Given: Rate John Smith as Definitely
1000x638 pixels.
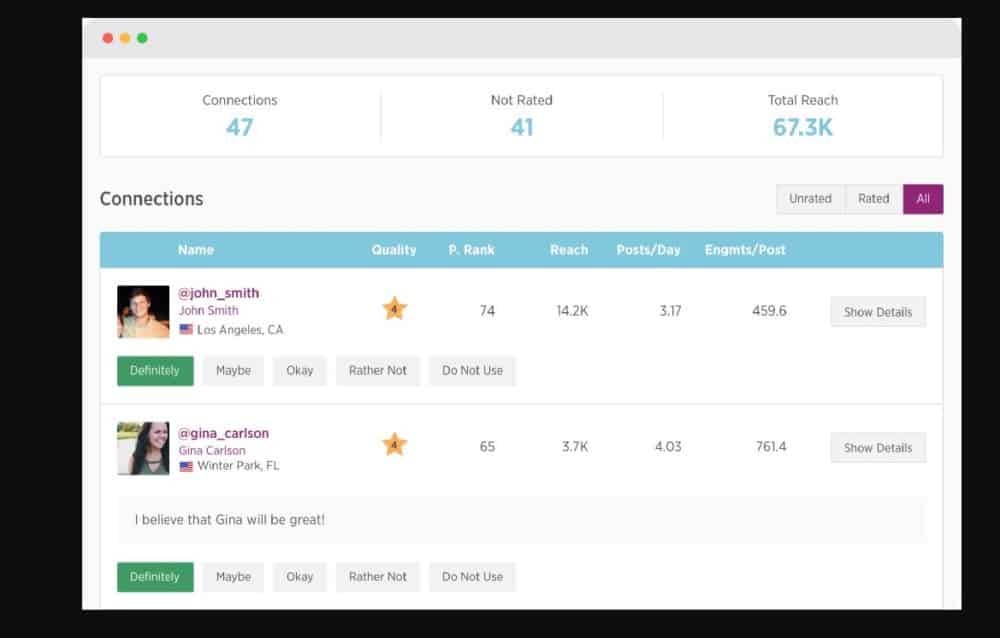Looking at the screenshot, I should (155, 370).
